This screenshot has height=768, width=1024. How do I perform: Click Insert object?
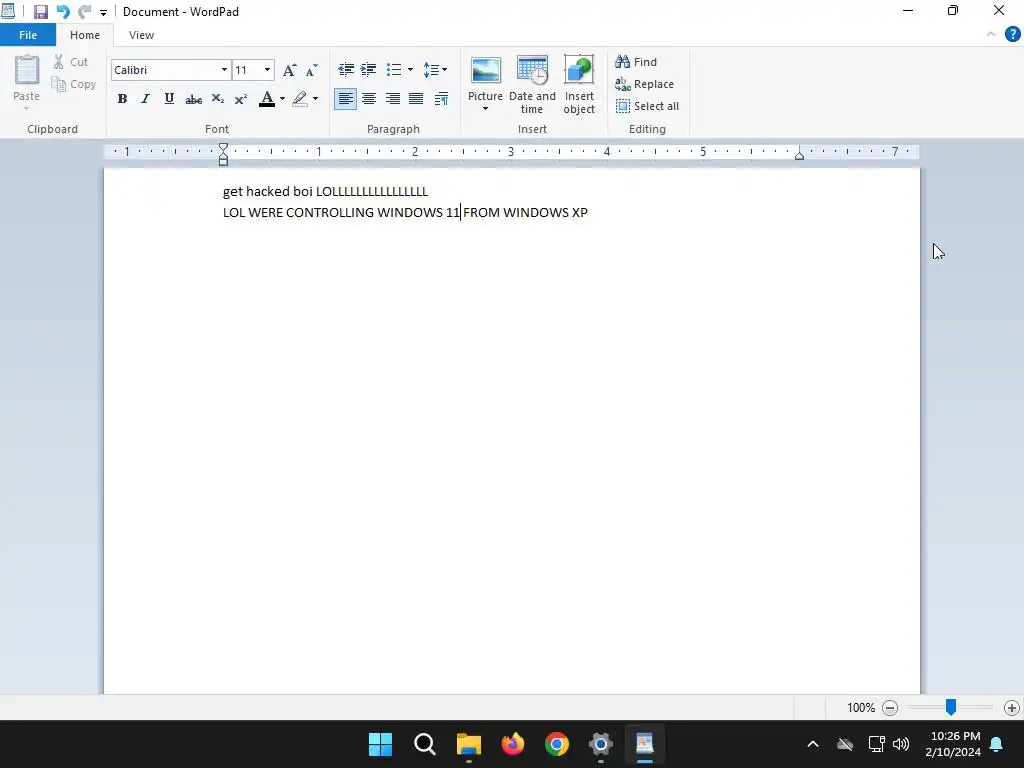[579, 85]
